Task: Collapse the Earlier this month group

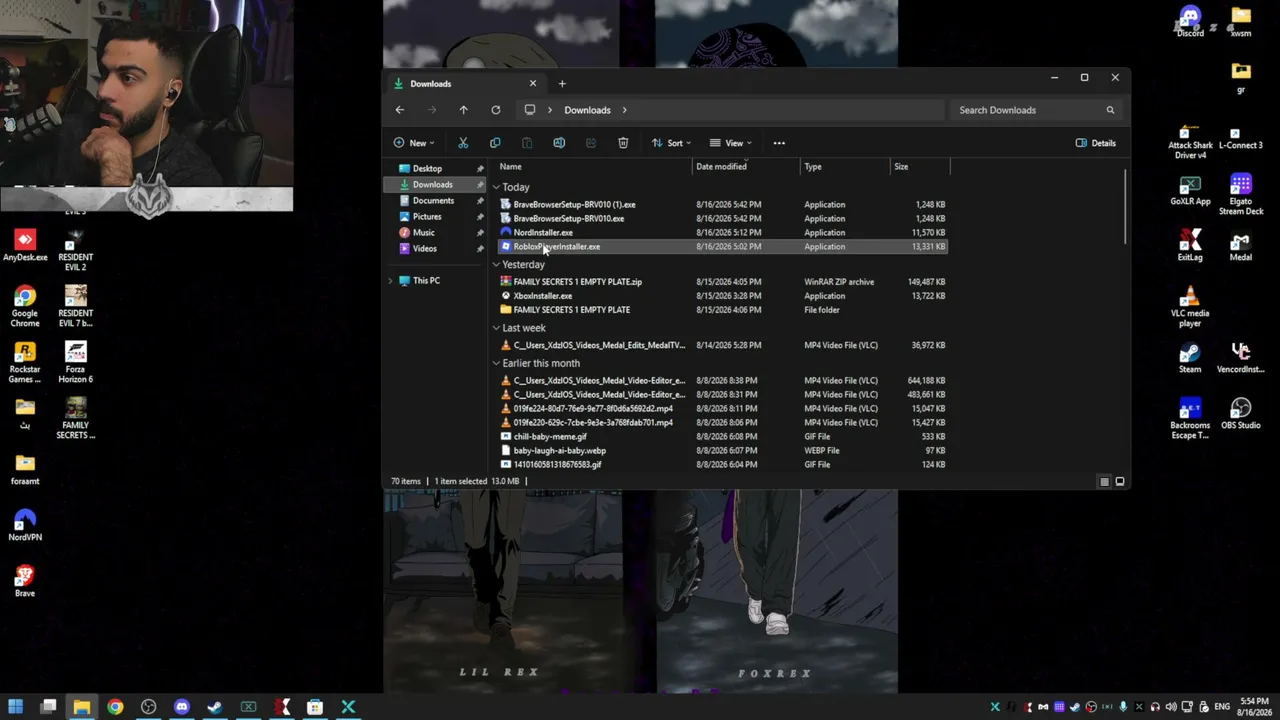Action: click(496, 363)
